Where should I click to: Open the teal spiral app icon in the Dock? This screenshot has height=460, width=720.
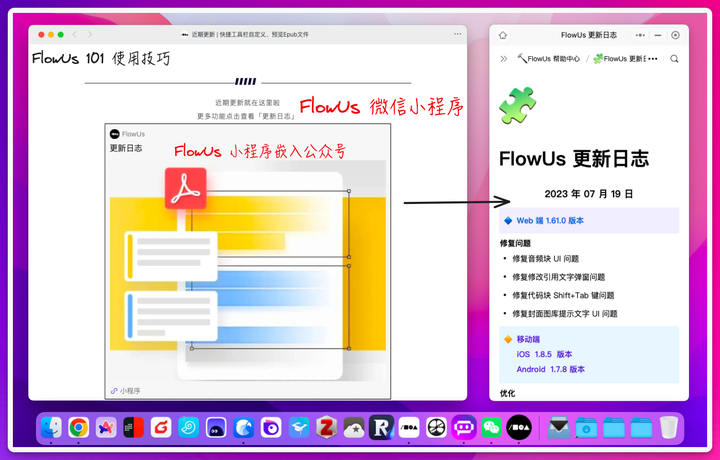189,427
